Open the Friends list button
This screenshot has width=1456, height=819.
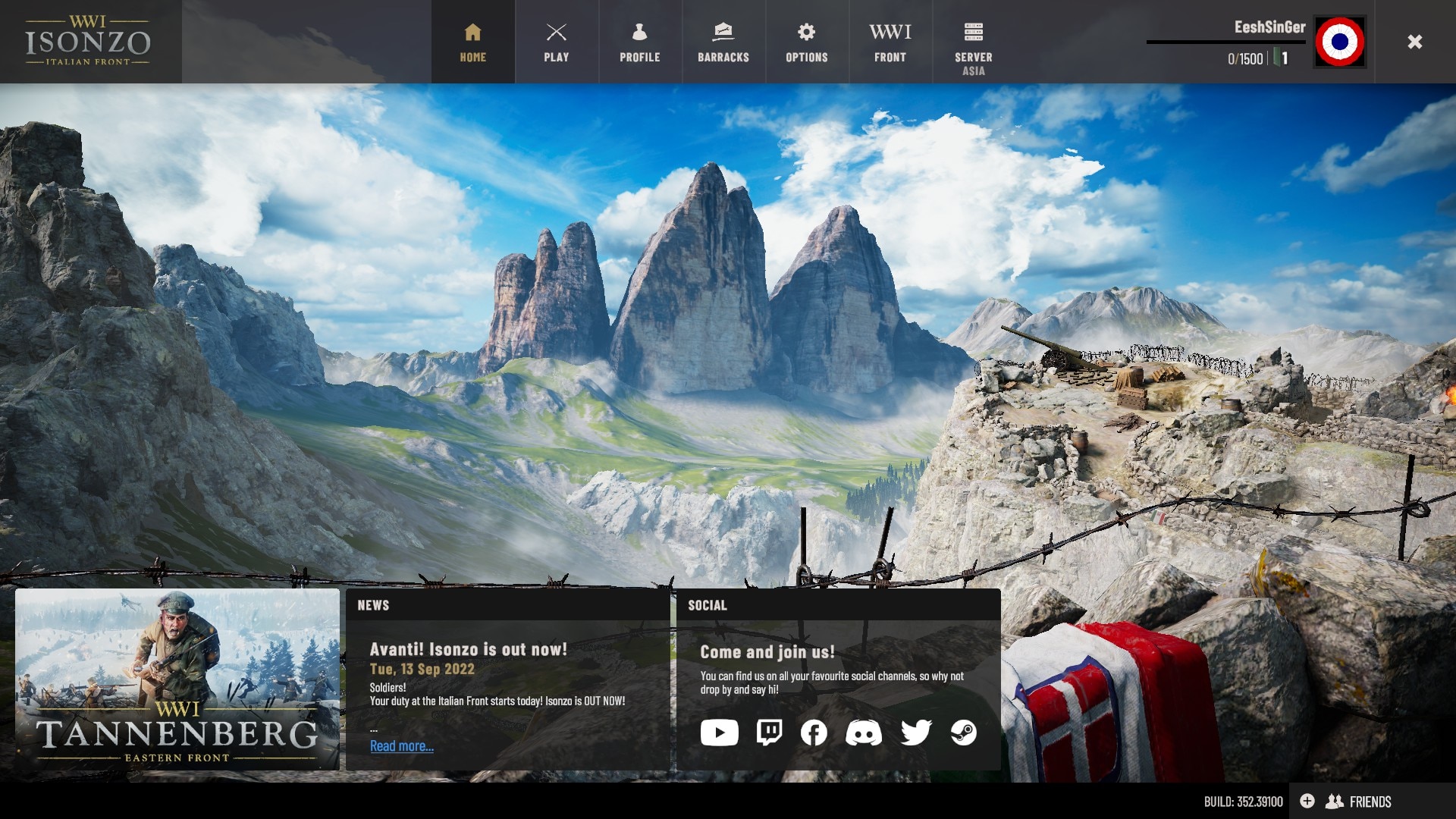(x=1359, y=802)
